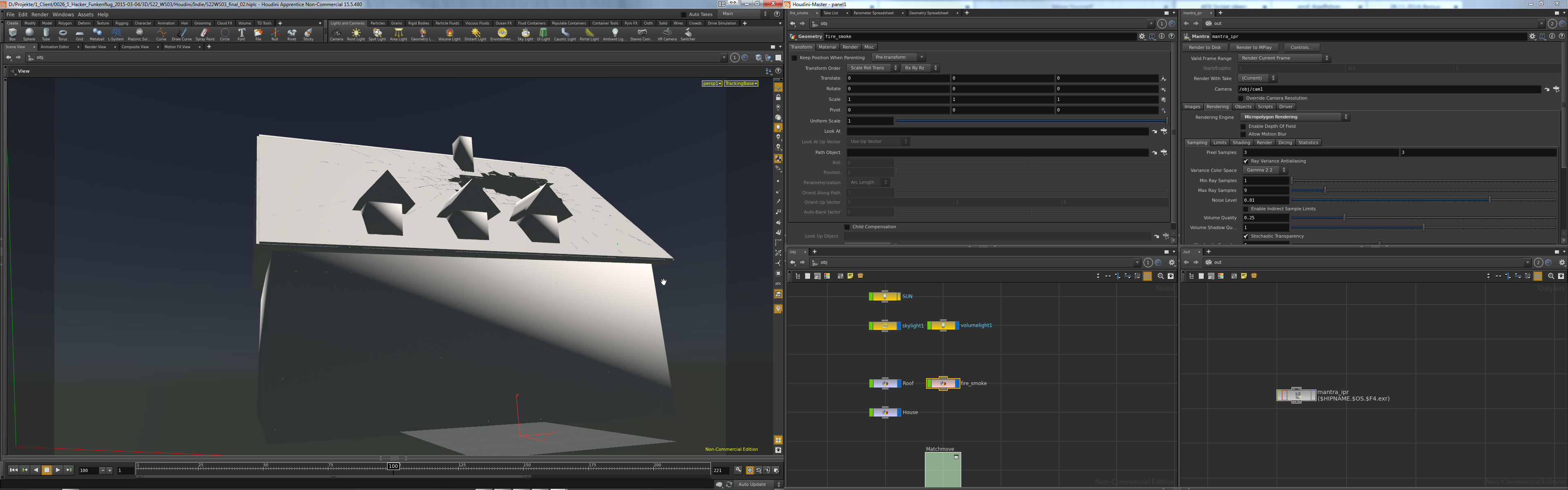Open the Objects tab in mantra_ipr parameters

point(1243,107)
